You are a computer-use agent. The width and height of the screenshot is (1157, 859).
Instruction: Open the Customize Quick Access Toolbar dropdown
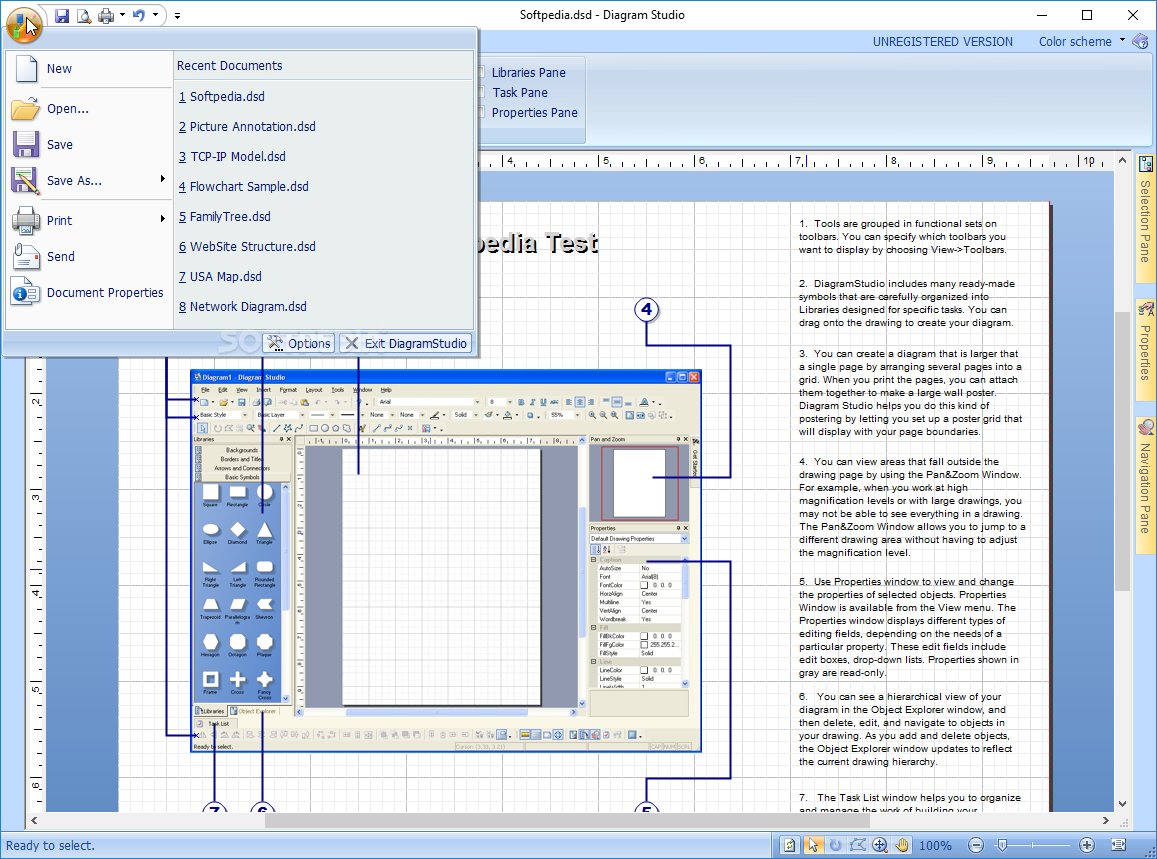[177, 15]
